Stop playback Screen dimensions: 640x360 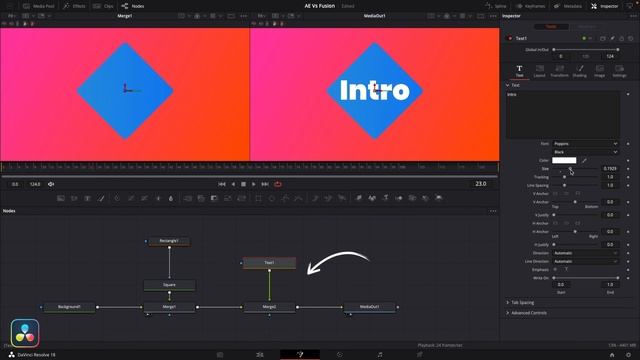243,184
